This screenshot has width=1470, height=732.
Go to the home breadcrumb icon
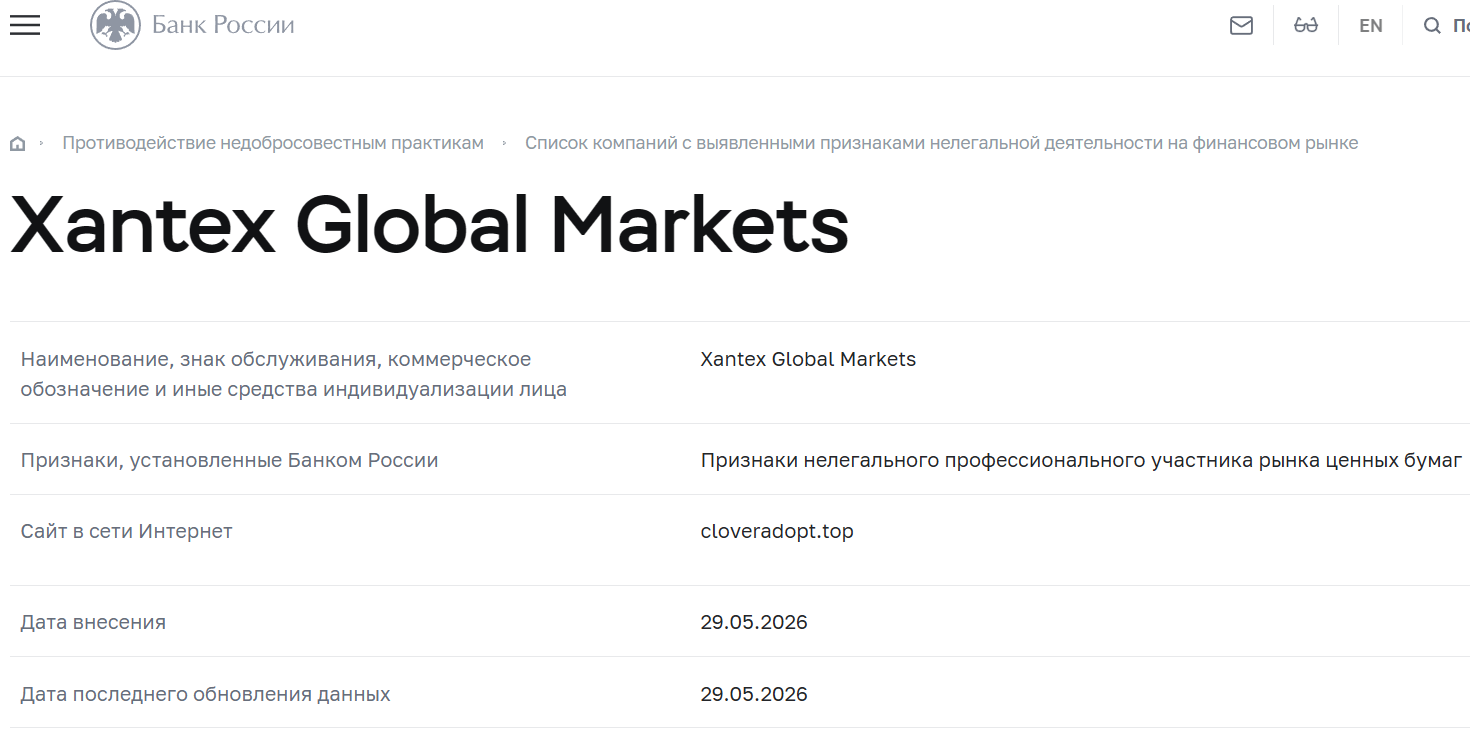coord(17,144)
